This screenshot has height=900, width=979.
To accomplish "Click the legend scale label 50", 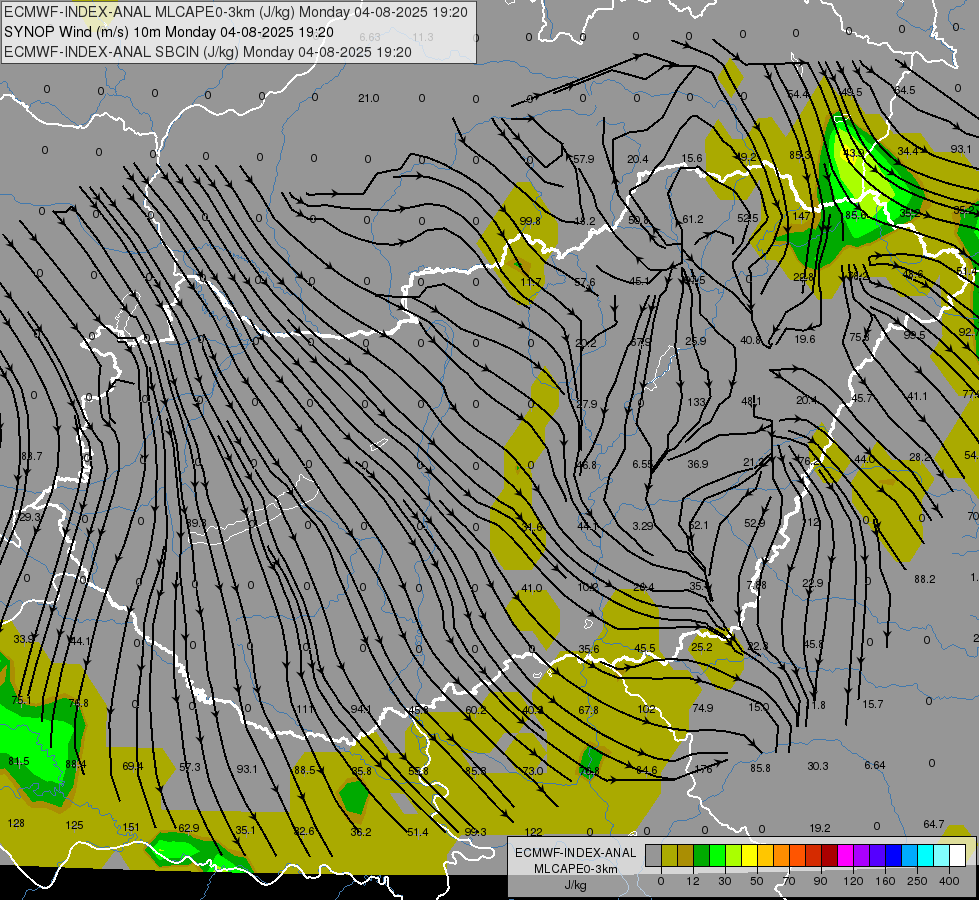I will pyautogui.click(x=757, y=881).
